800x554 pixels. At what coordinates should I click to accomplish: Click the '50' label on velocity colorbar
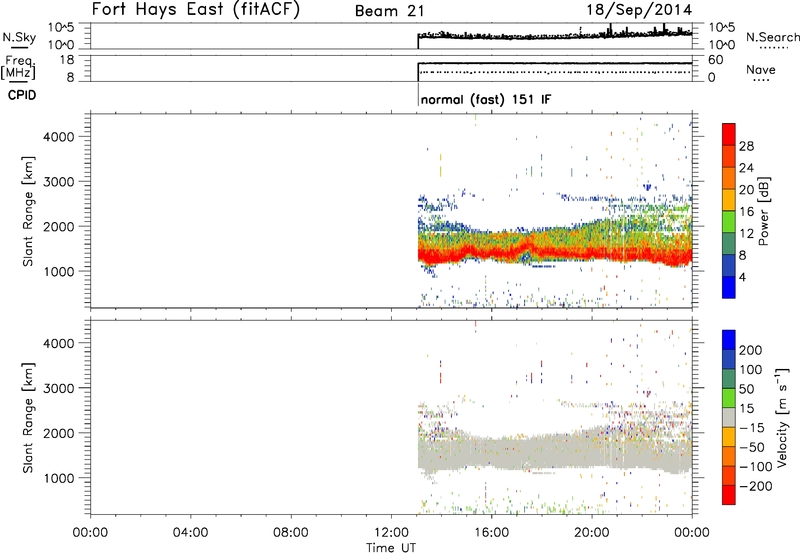(746, 389)
